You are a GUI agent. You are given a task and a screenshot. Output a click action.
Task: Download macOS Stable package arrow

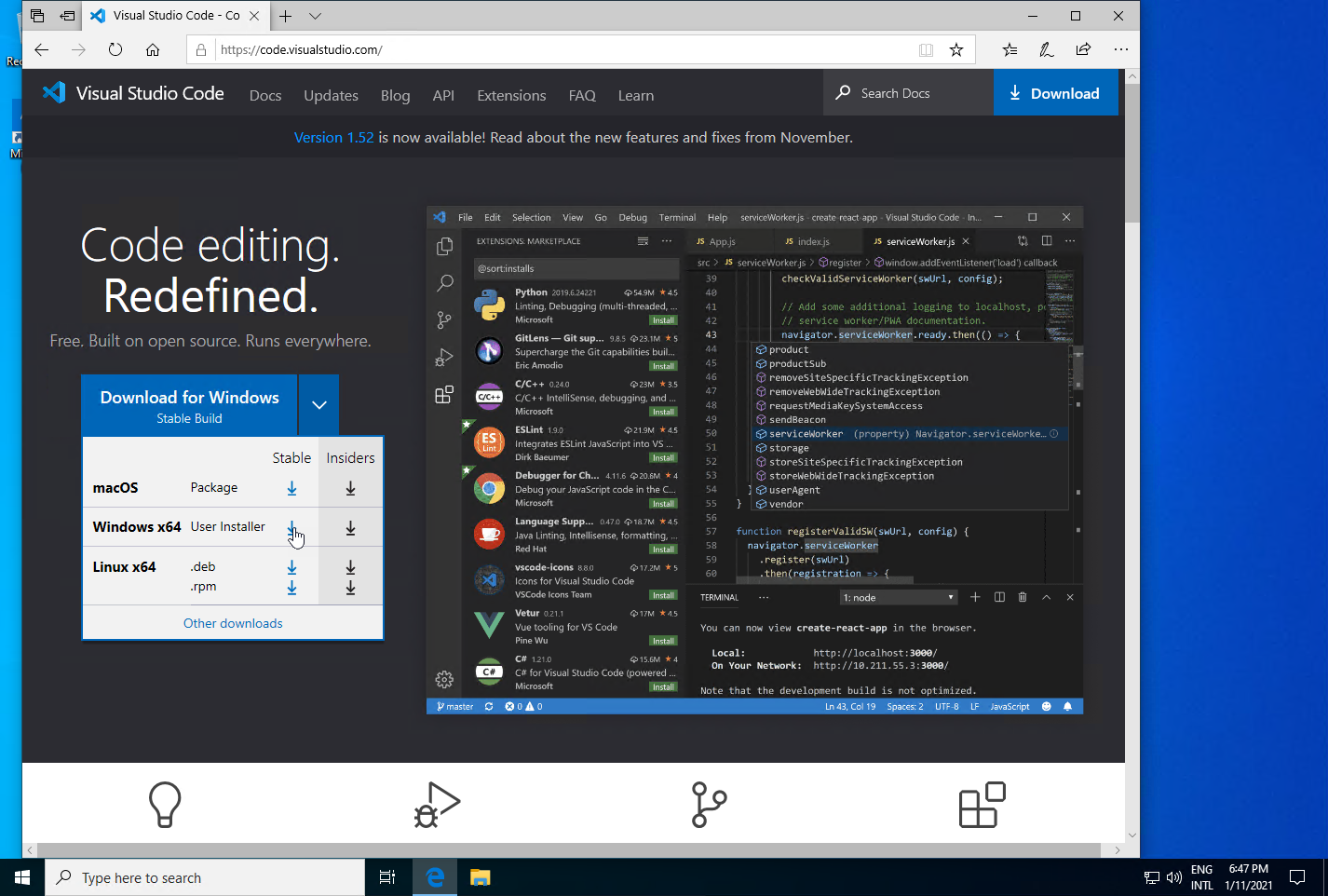[x=291, y=488]
